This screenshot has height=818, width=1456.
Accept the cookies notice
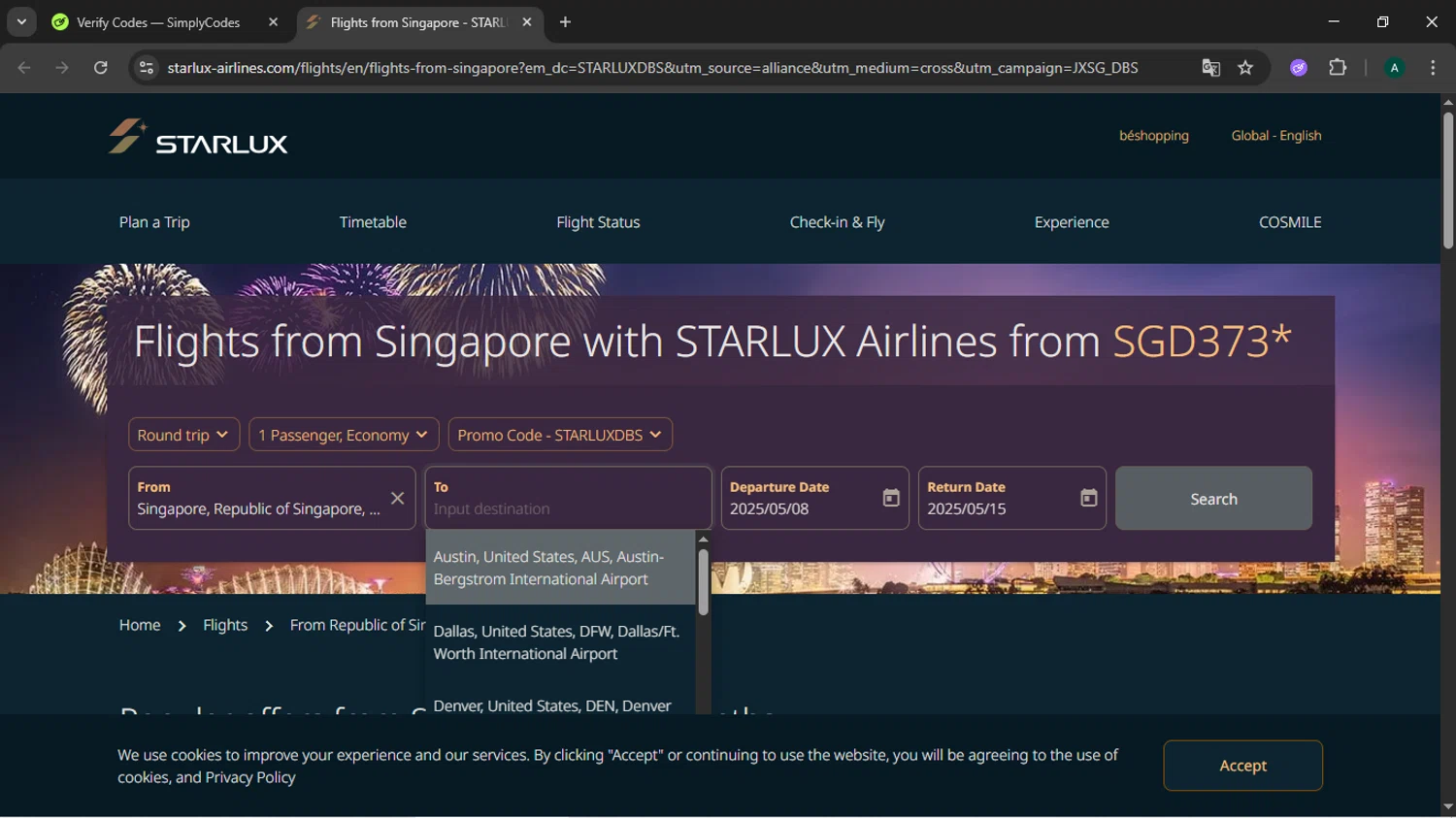point(1242,766)
